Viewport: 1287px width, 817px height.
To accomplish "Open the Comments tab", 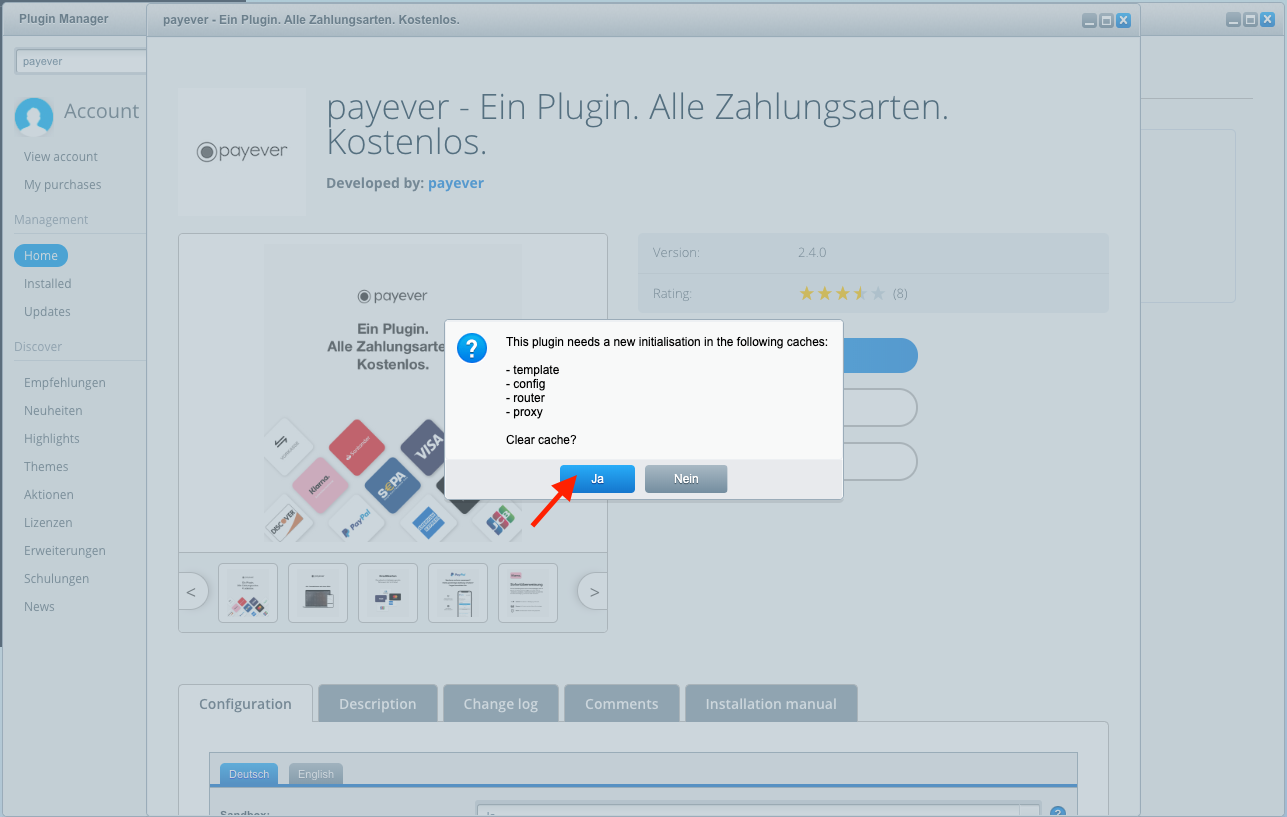I will pos(622,704).
